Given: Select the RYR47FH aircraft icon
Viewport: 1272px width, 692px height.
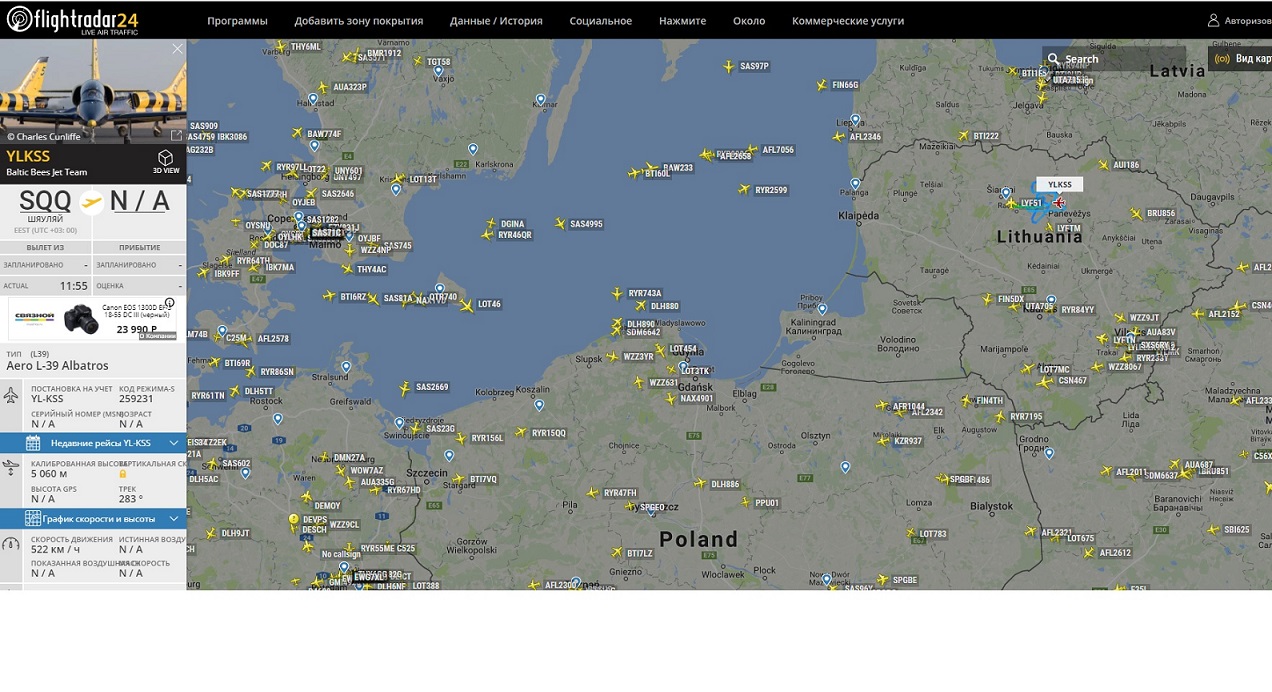Looking at the screenshot, I should pyautogui.click(x=592, y=492).
